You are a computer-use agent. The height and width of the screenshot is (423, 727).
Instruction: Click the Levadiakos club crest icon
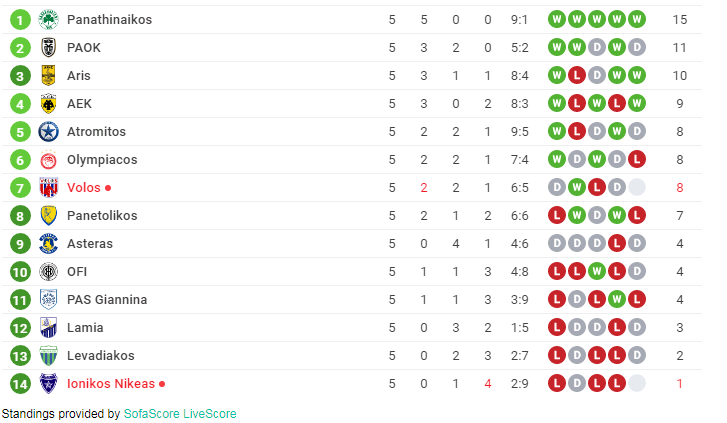tap(48, 355)
